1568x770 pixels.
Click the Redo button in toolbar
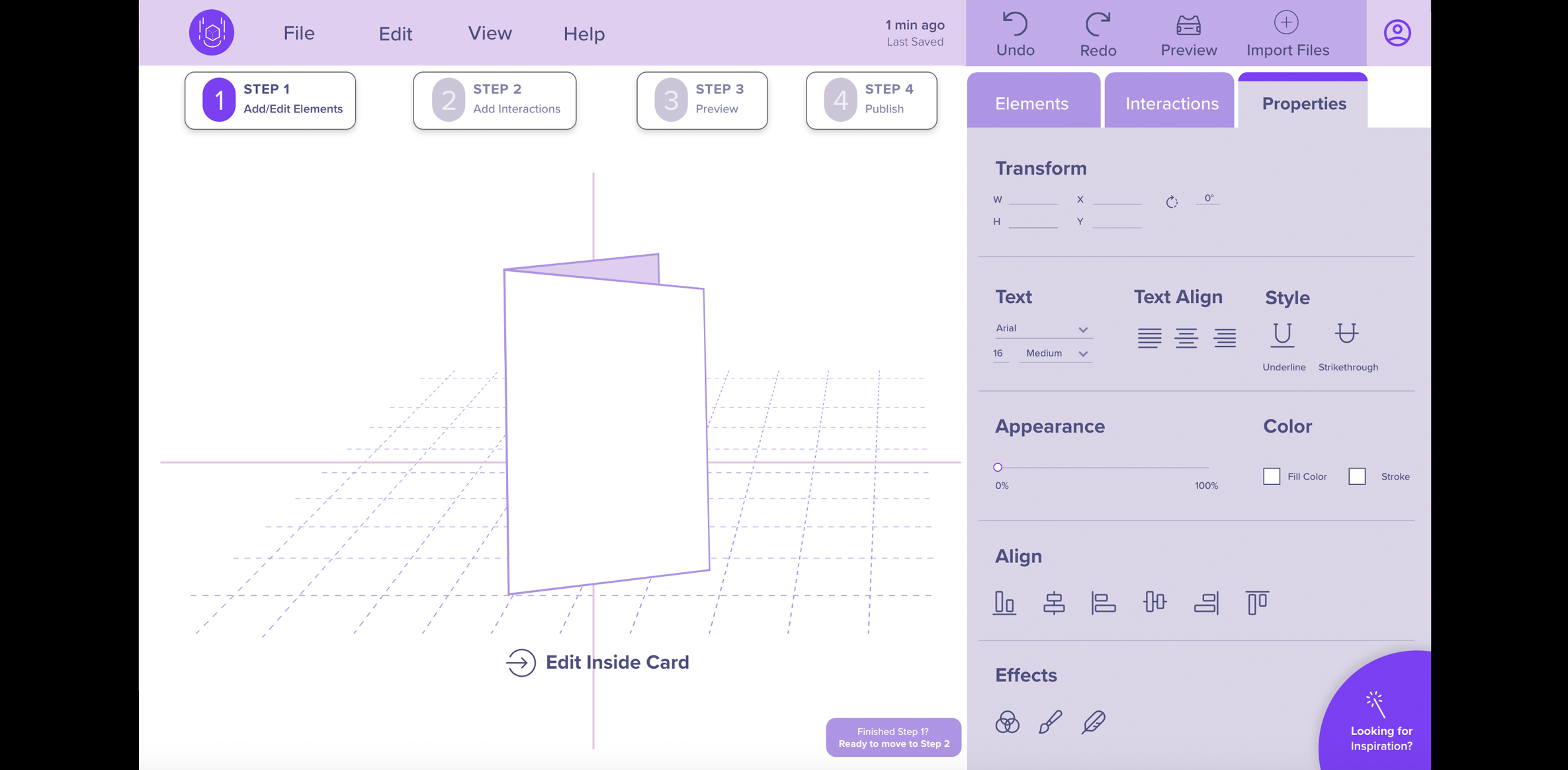(x=1098, y=33)
